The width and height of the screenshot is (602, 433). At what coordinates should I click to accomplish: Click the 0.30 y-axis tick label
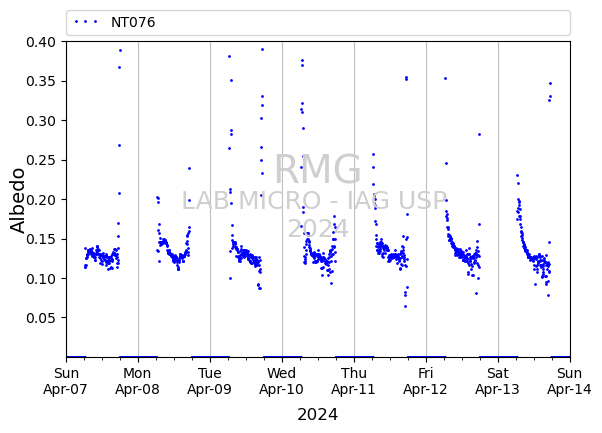tap(41, 121)
